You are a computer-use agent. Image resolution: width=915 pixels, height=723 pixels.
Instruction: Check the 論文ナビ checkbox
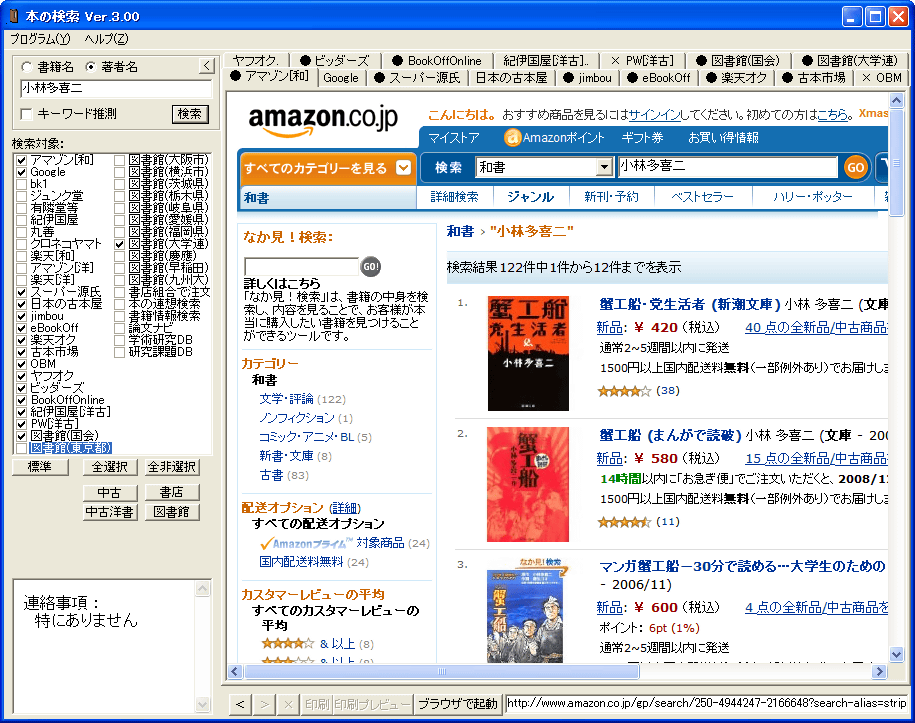click(120, 328)
